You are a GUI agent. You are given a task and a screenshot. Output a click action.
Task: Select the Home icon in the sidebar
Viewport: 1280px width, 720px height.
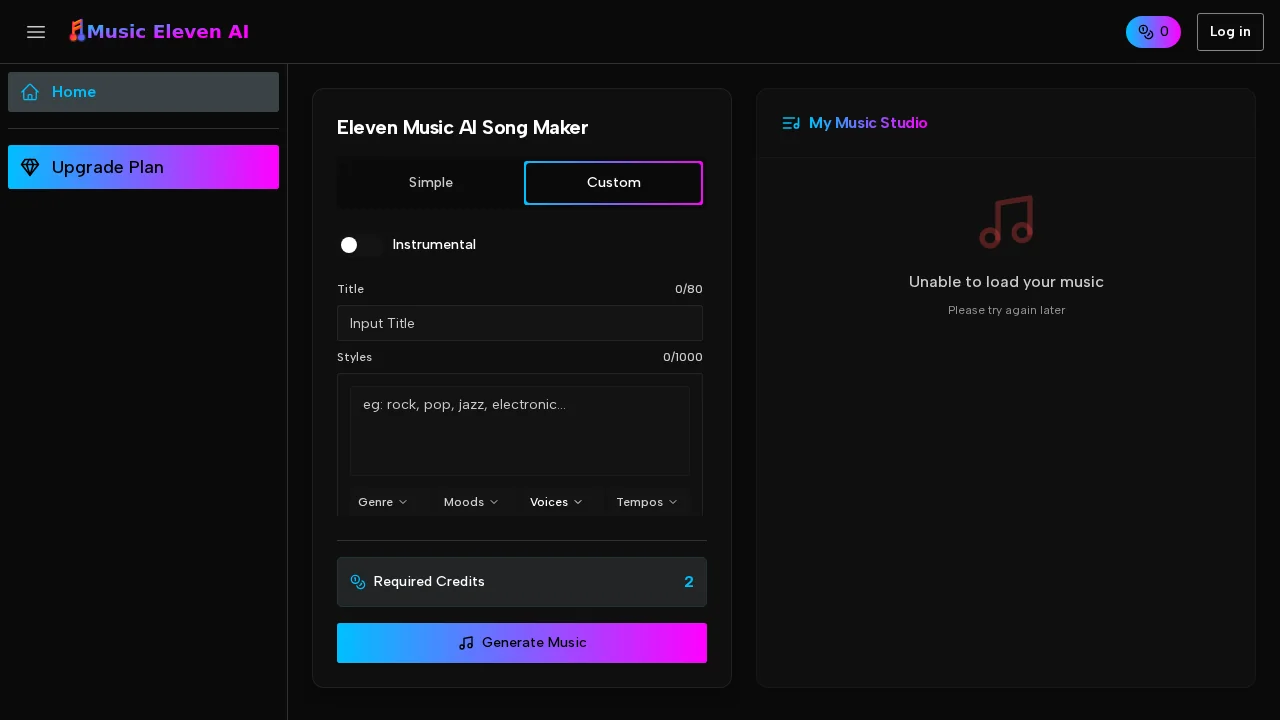(x=30, y=92)
